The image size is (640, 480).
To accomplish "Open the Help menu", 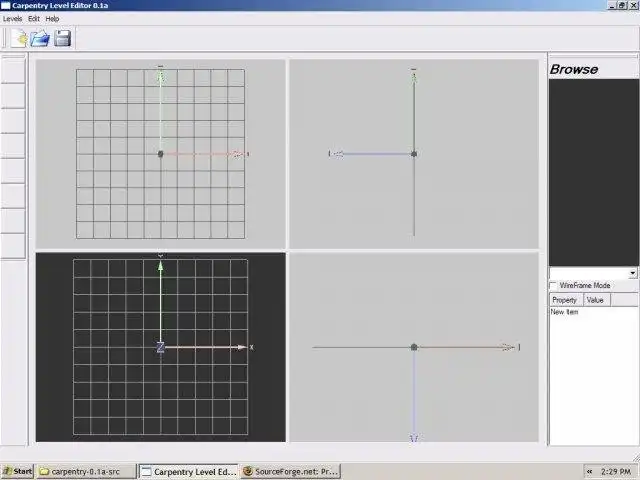I will 52,19.
